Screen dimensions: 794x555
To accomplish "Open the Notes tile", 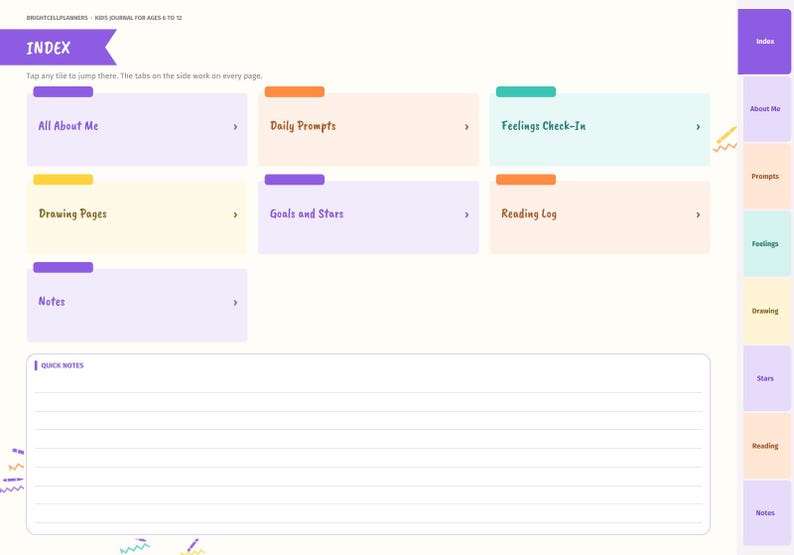I will tap(137, 305).
